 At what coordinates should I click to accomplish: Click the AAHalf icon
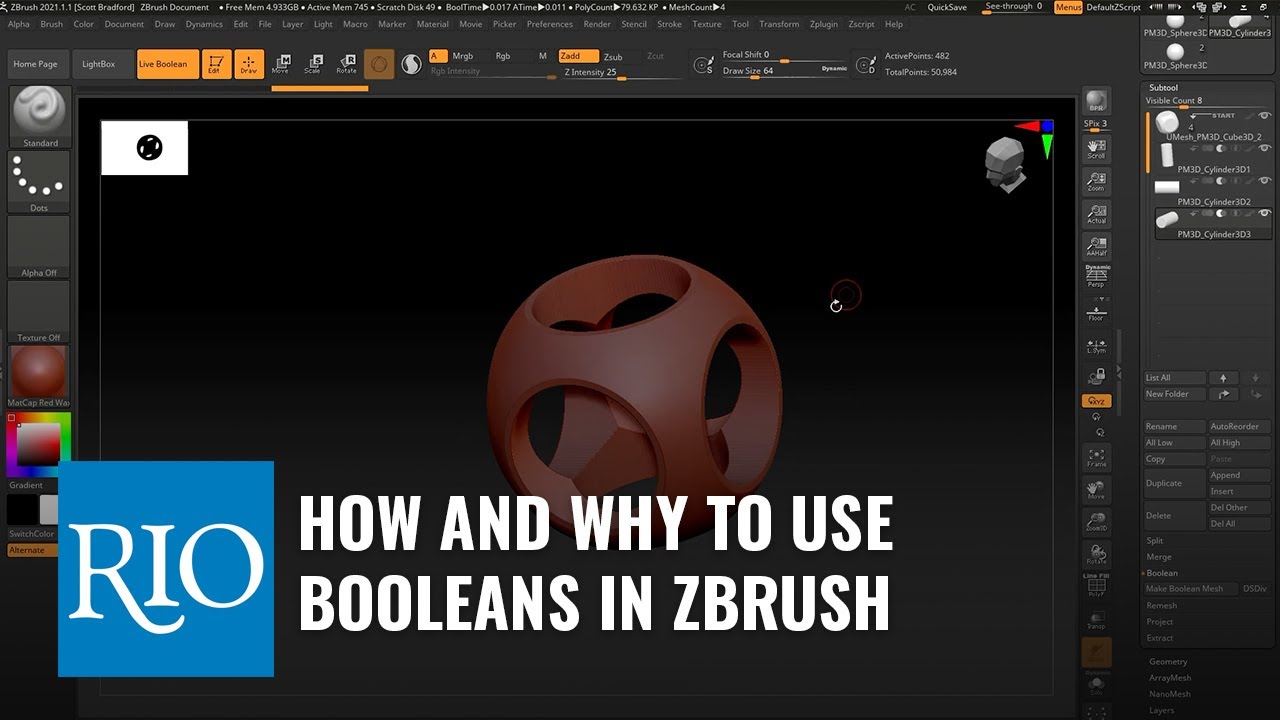(1096, 245)
